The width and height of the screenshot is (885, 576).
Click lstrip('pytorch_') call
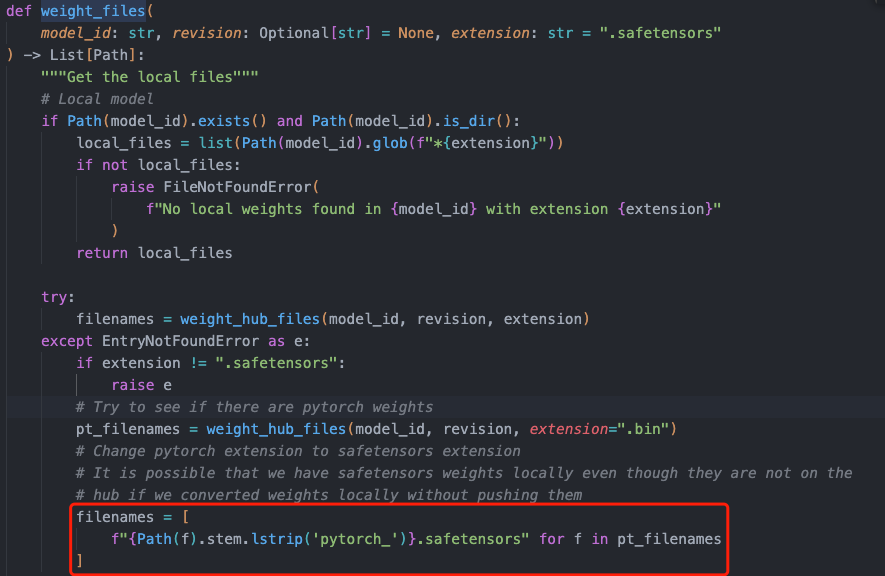(330, 539)
